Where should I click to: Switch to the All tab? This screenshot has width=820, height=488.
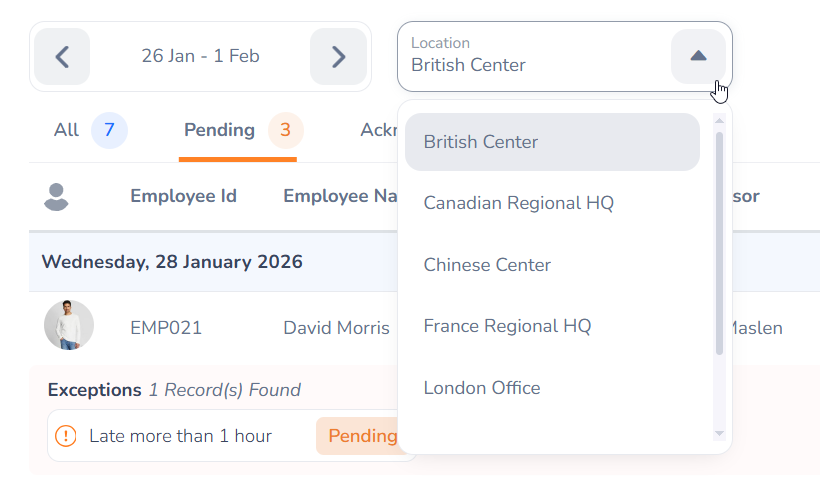tap(67, 130)
